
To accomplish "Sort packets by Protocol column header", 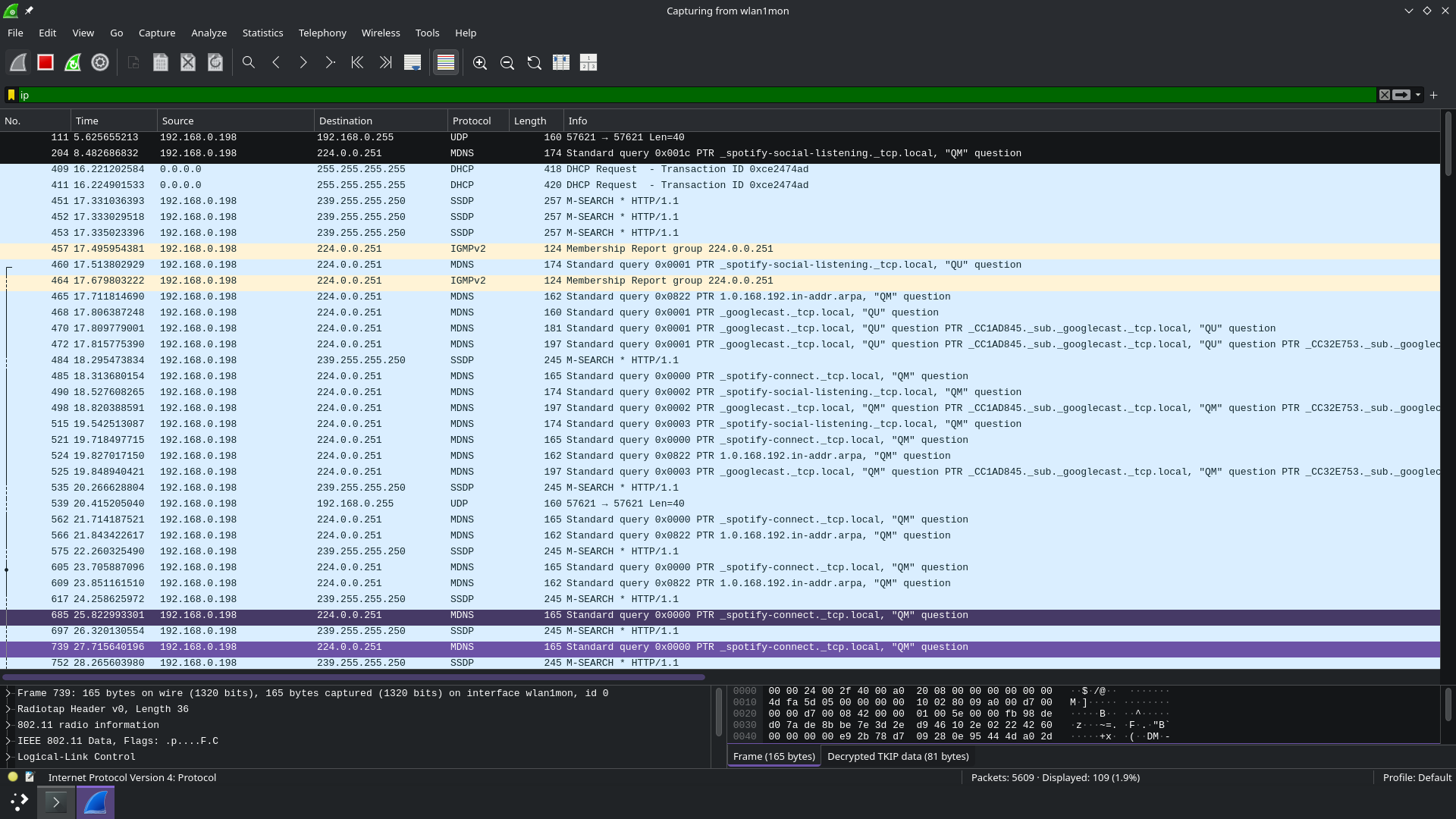I will [x=472, y=121].
